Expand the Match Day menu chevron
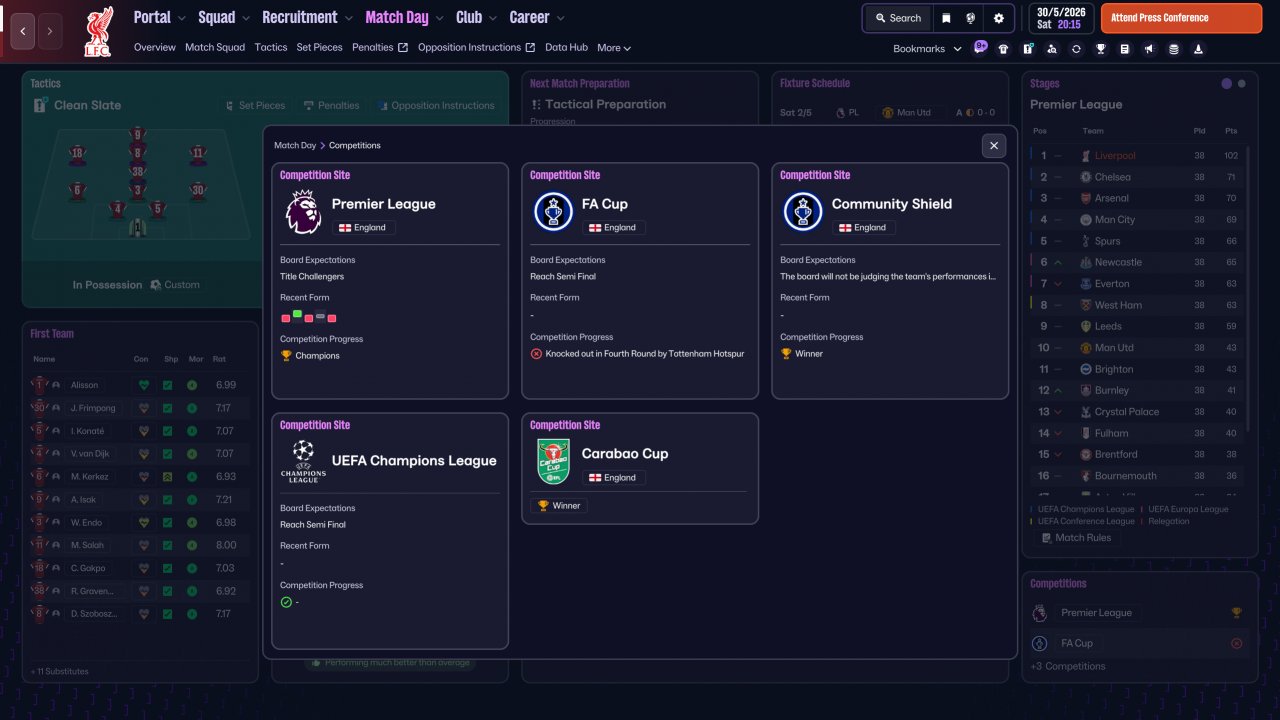This screenshot has width=1280, height=720. click(439, 18)
